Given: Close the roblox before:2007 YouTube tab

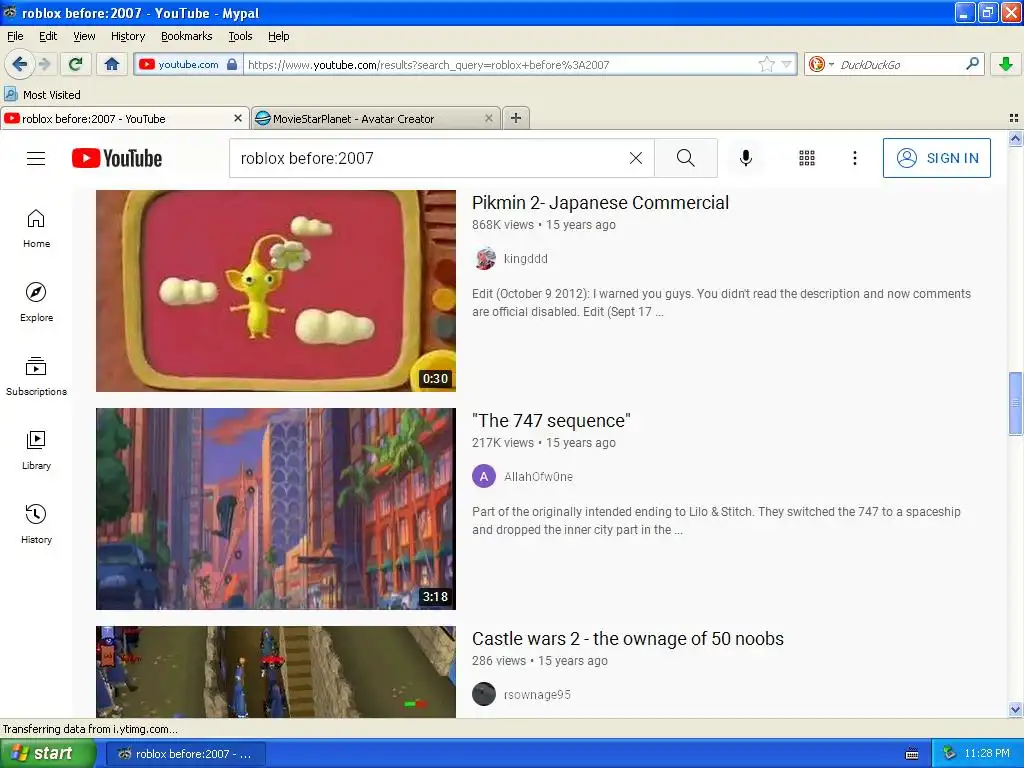Looking at the screenshot, I should point(238,118).
